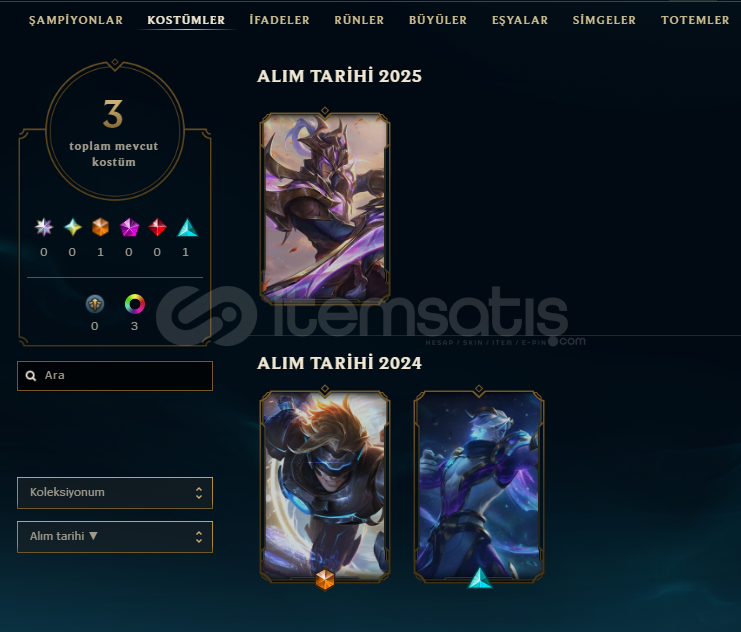The image size is (741, 632).
Task: Select the teal triangle rarity gem icon
Action: click(x=187, y=227)
